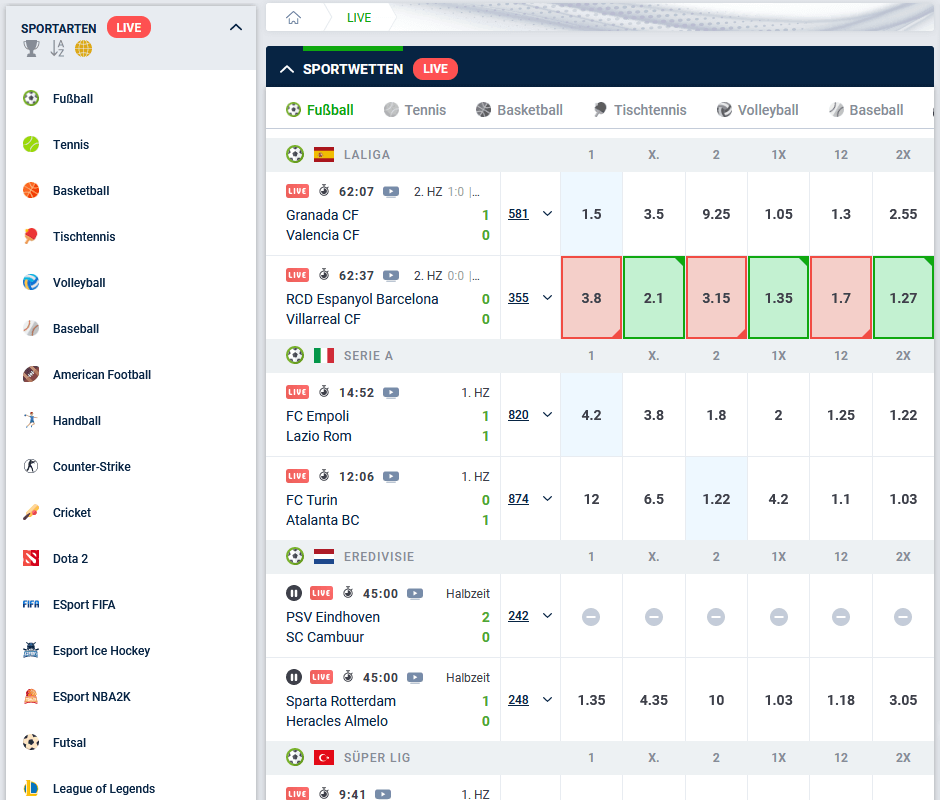Switch to the Volleyball tab

coord(758,110)
